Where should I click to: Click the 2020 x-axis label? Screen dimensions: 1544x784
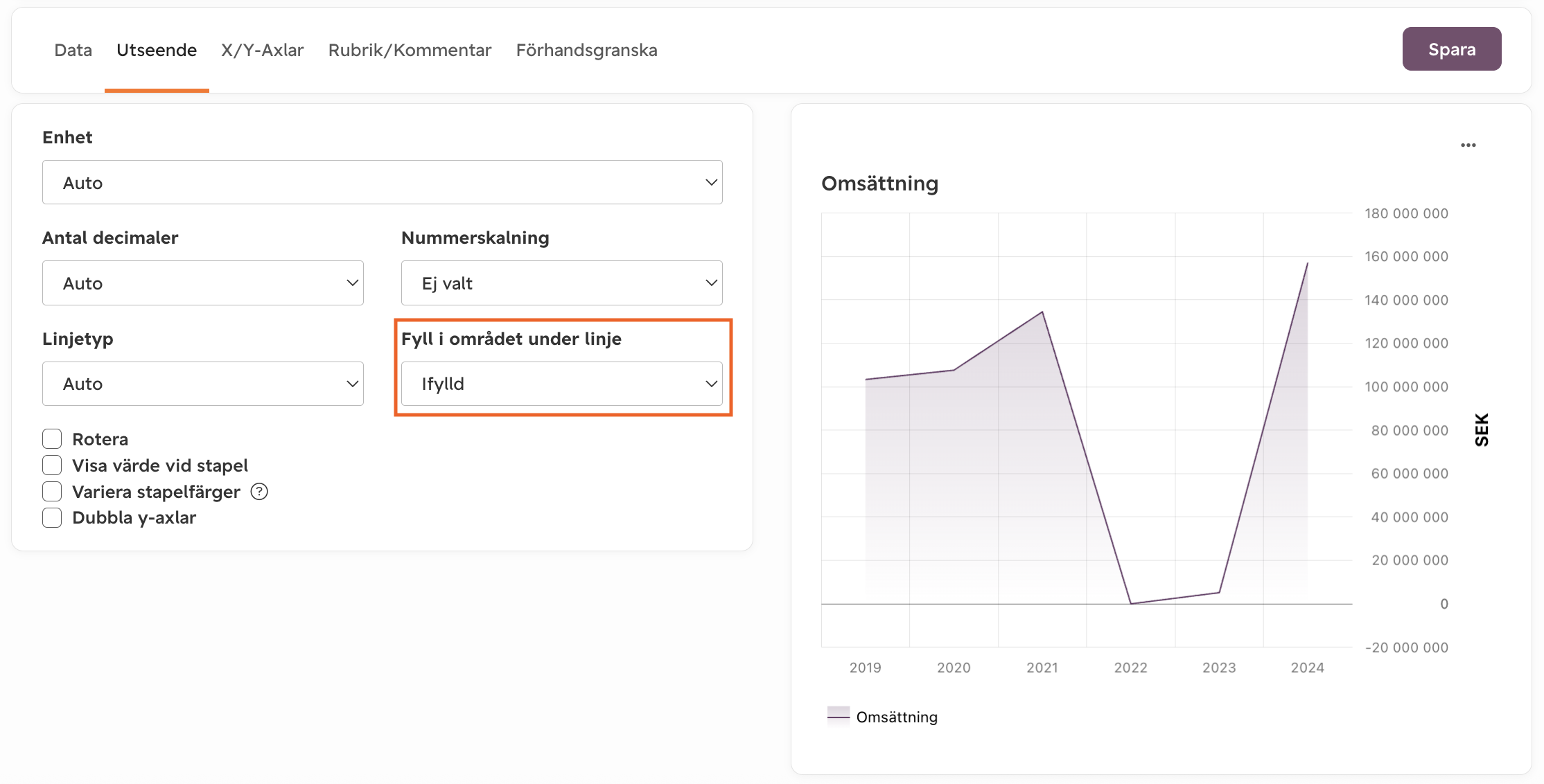[x=954, y=668]
